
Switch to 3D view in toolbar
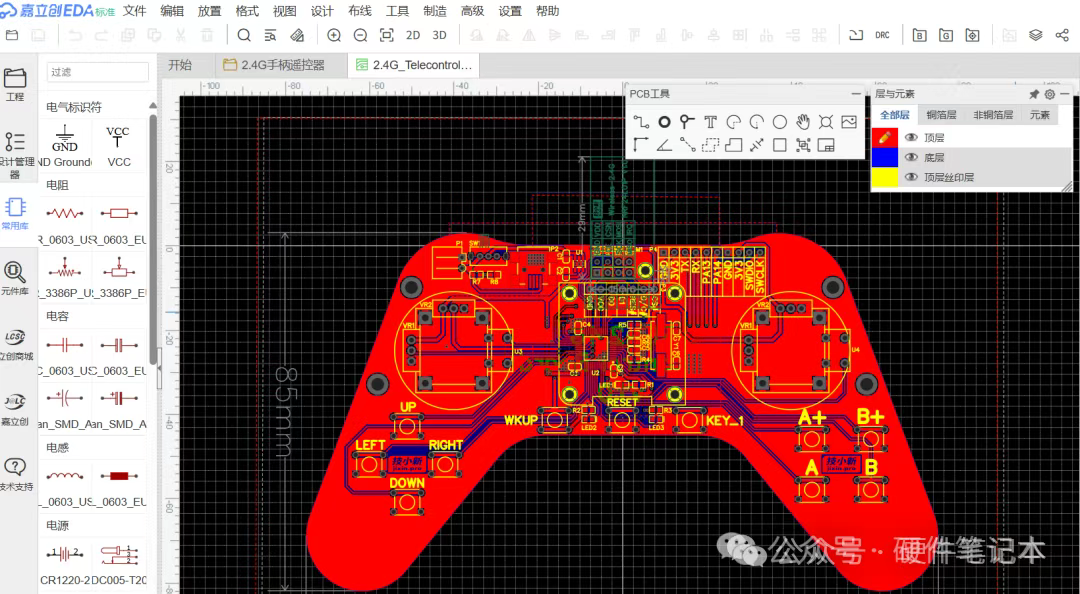point(439,35)
